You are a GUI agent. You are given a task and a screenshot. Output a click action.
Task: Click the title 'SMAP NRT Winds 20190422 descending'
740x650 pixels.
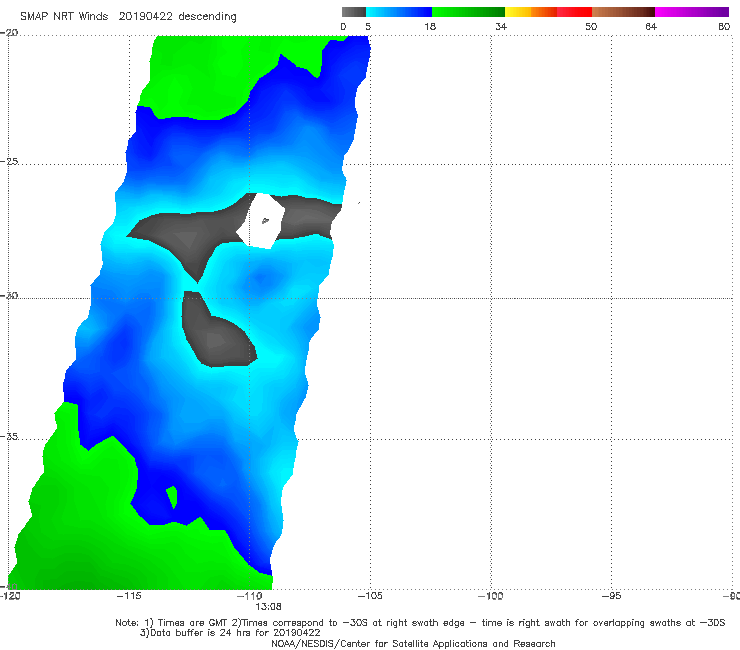128,17
